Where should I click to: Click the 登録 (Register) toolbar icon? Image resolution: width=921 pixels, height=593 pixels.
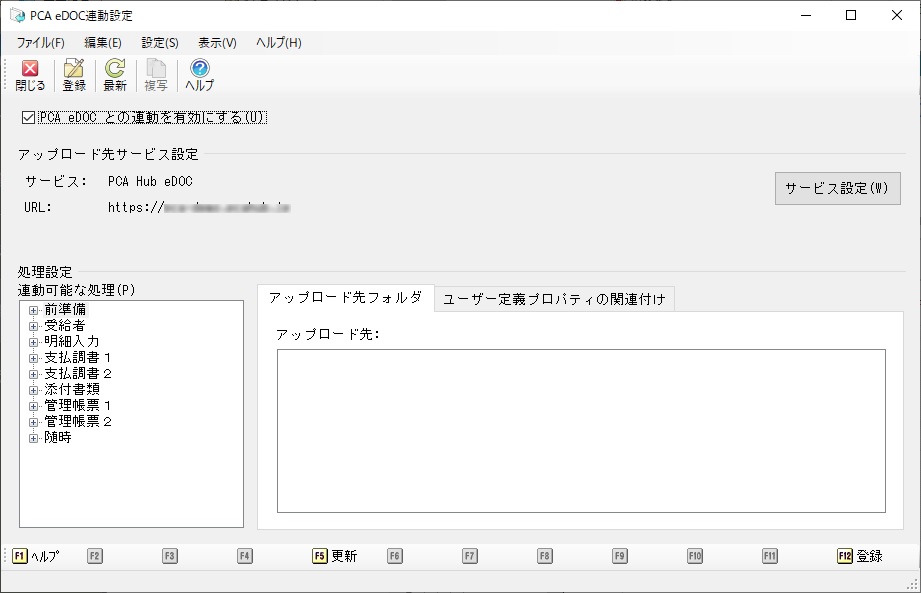(x=74, y=75)
